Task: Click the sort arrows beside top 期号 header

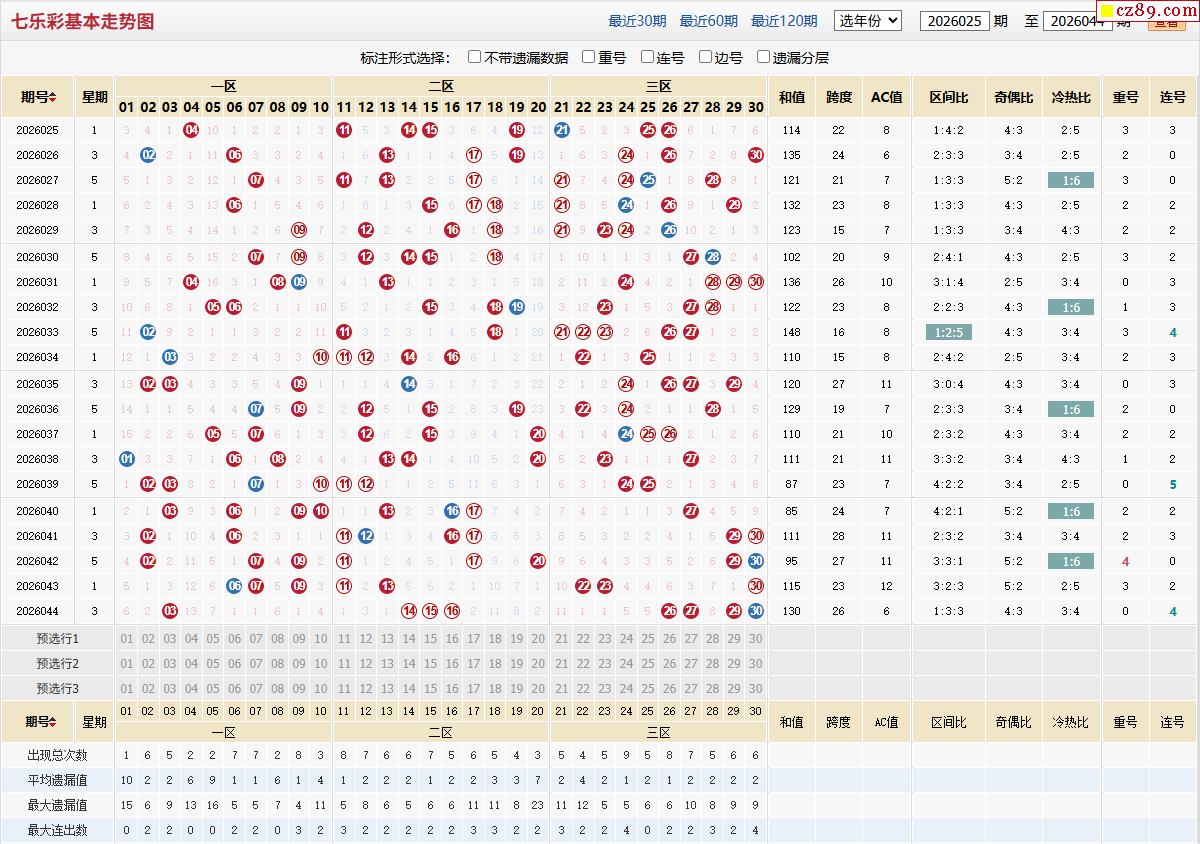Action: (x=53, y=98)
